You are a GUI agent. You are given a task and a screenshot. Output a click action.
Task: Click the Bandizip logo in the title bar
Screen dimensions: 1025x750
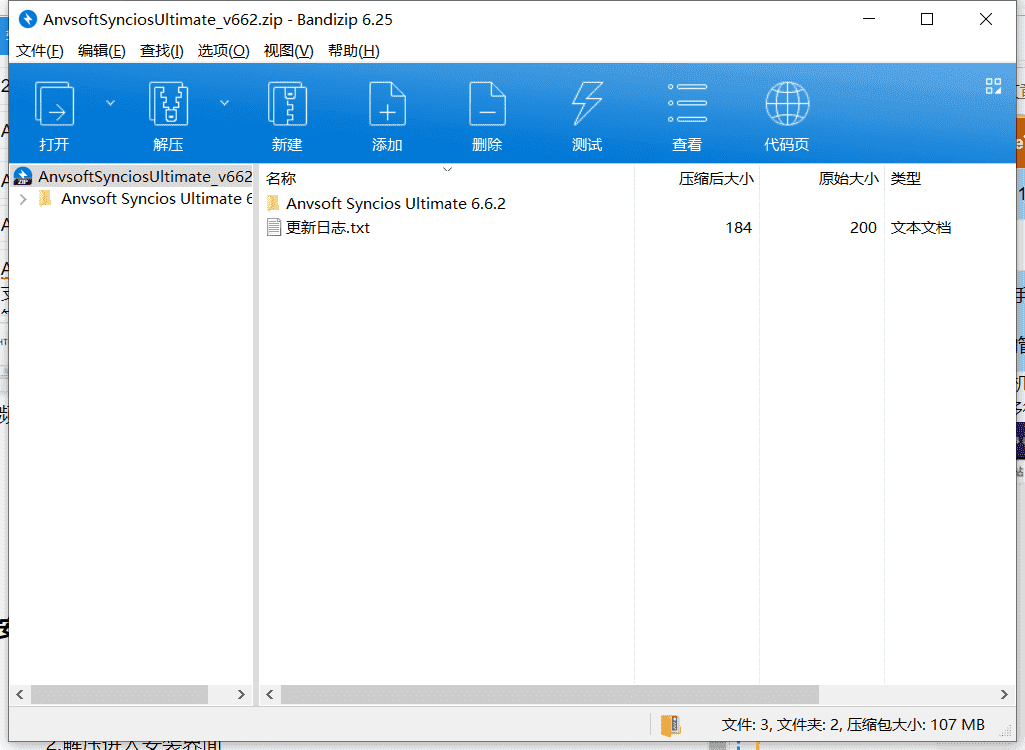27,20
